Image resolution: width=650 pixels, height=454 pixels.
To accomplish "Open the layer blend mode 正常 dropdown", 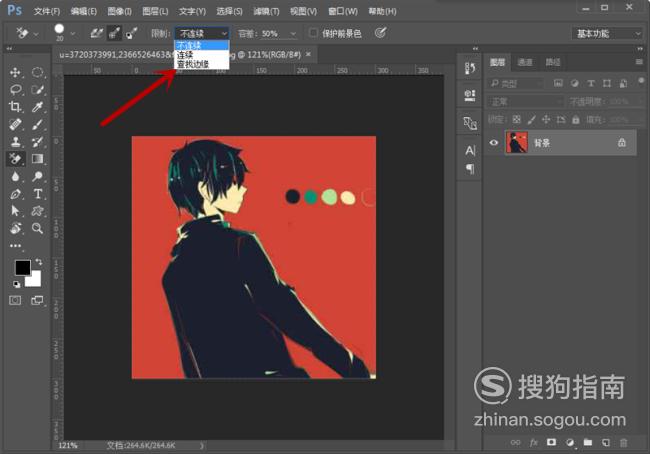I will (526, 102).
